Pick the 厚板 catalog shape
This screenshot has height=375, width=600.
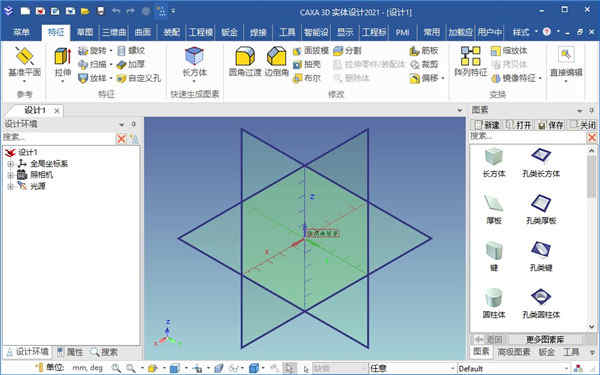tap(494, 209)
